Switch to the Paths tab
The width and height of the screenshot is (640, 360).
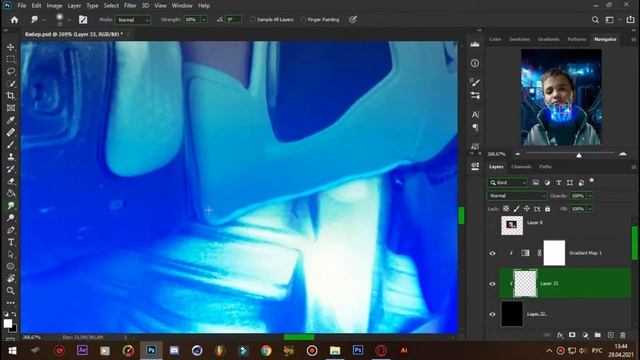pyautogui.click(x=545, y=167)
